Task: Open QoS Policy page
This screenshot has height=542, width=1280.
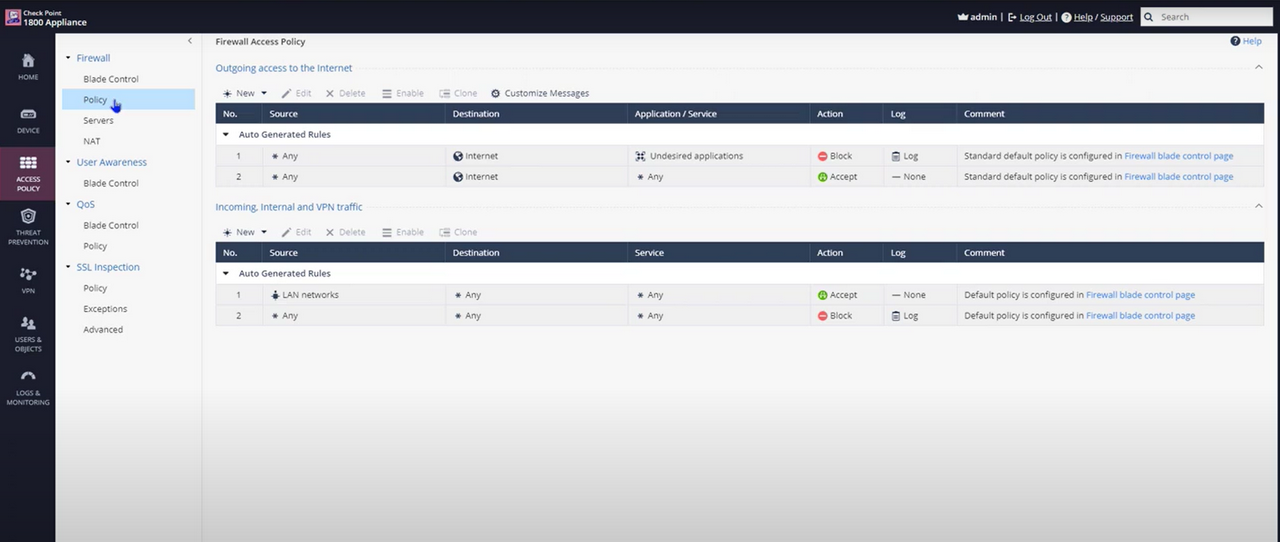Action: pyautogui.click(x=95, y=246)
